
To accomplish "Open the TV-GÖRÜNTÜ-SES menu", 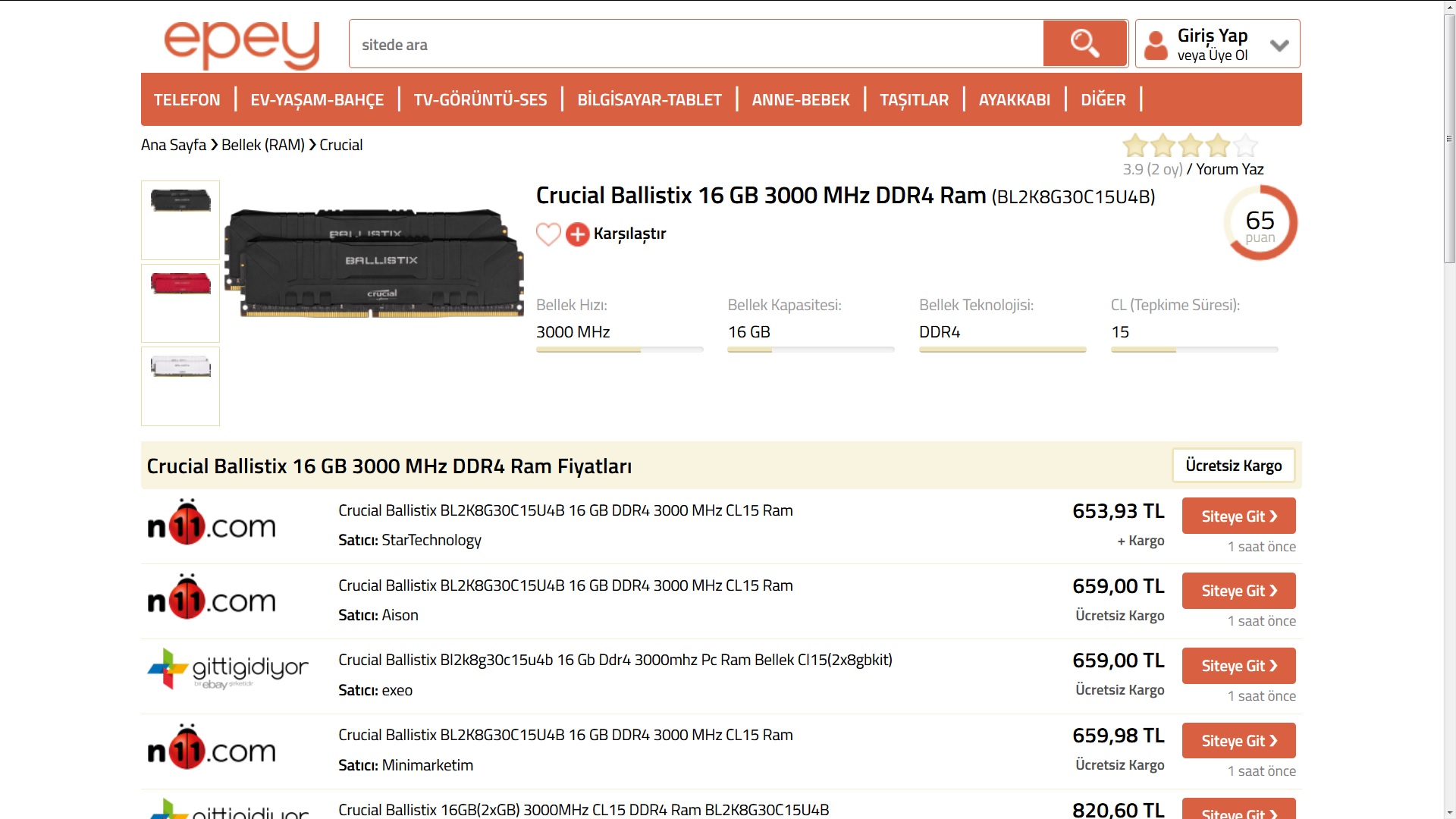I will coord(480,99).
